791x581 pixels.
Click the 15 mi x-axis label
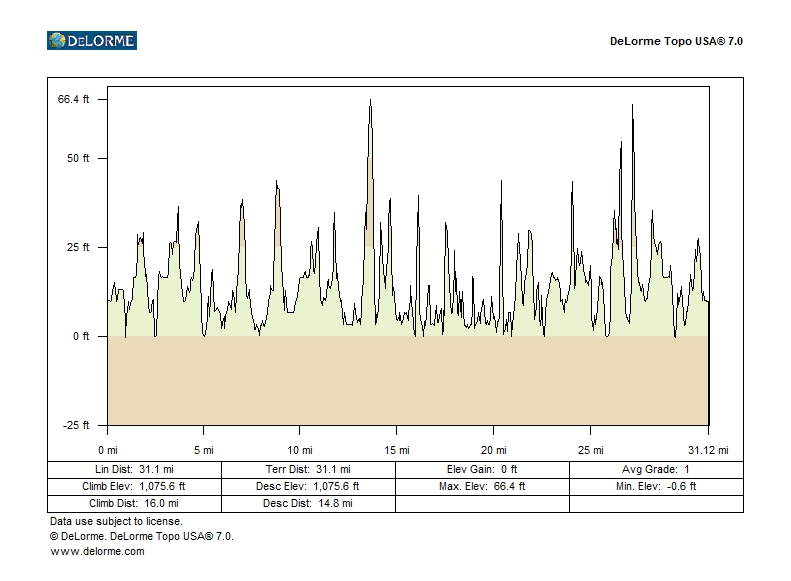point(397,450)
